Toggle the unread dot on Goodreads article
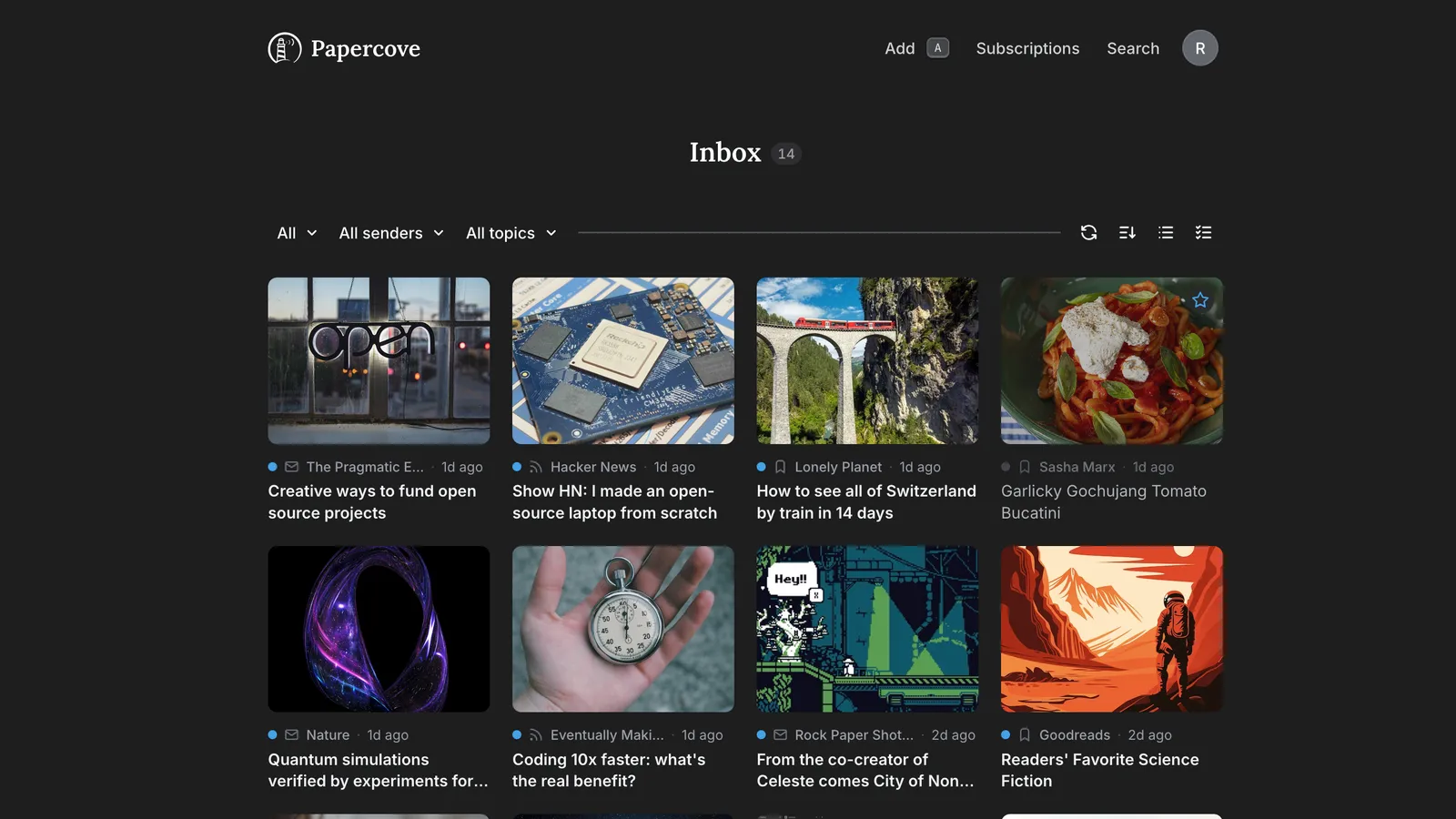1456x819 pixels. [x=1006, y=734]
